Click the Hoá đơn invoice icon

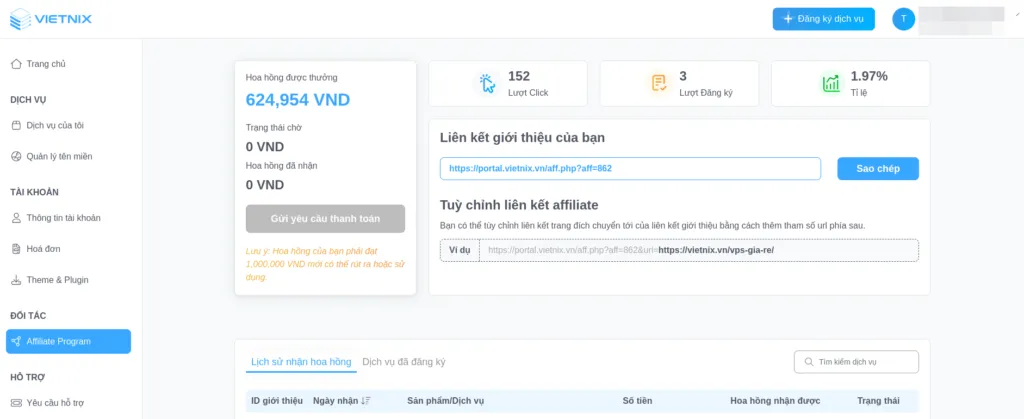[x=16, y=249]
